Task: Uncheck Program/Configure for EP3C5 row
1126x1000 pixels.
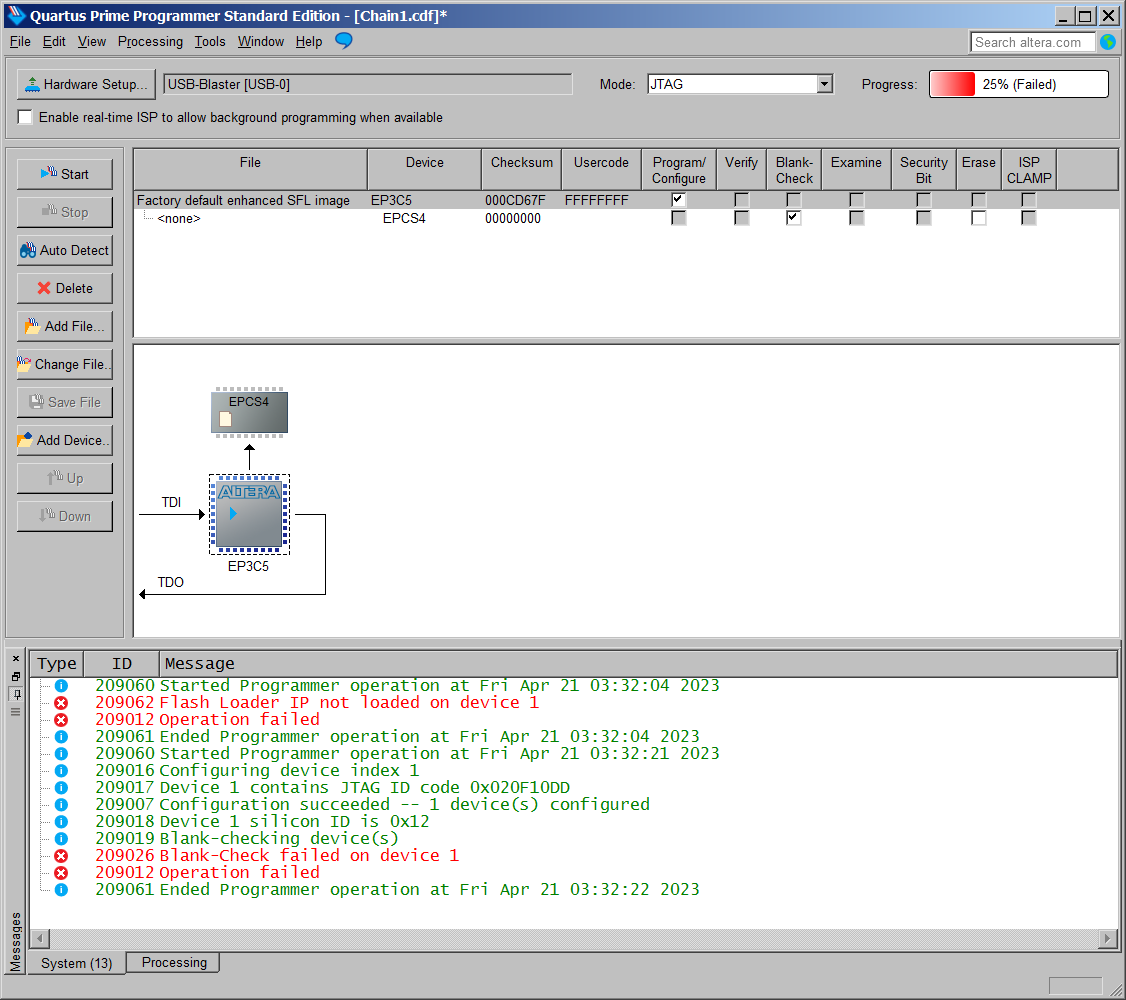Action: 679,200
